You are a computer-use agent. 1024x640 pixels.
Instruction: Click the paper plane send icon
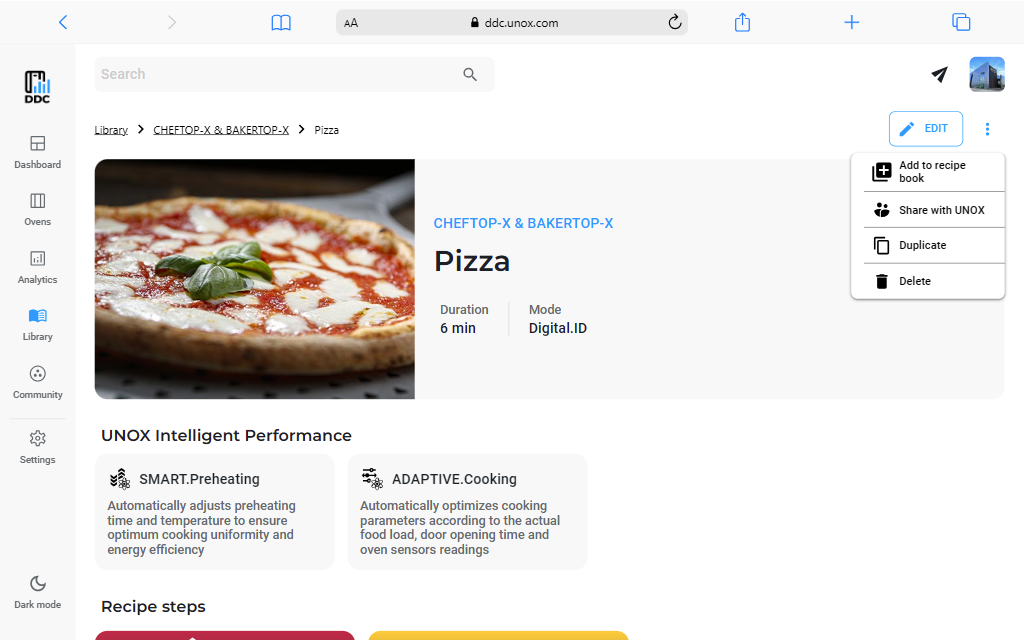pyautogui.click(x=939, y=74)
